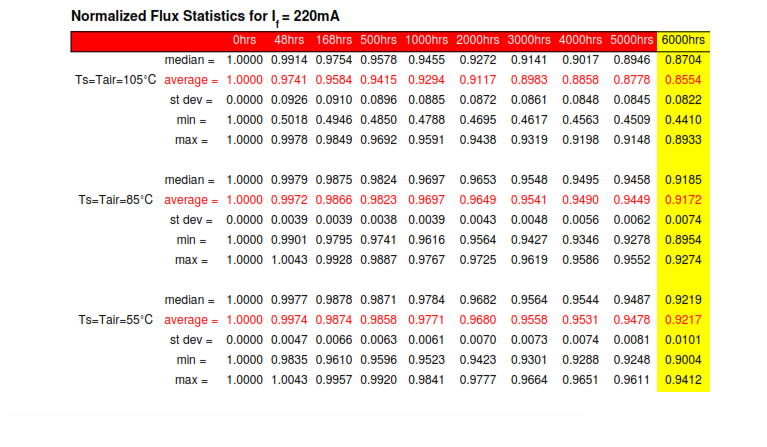Click the 6000hrs yellow column header
The width and height of the screenshot is (767, 447).
tap(683, 40)
